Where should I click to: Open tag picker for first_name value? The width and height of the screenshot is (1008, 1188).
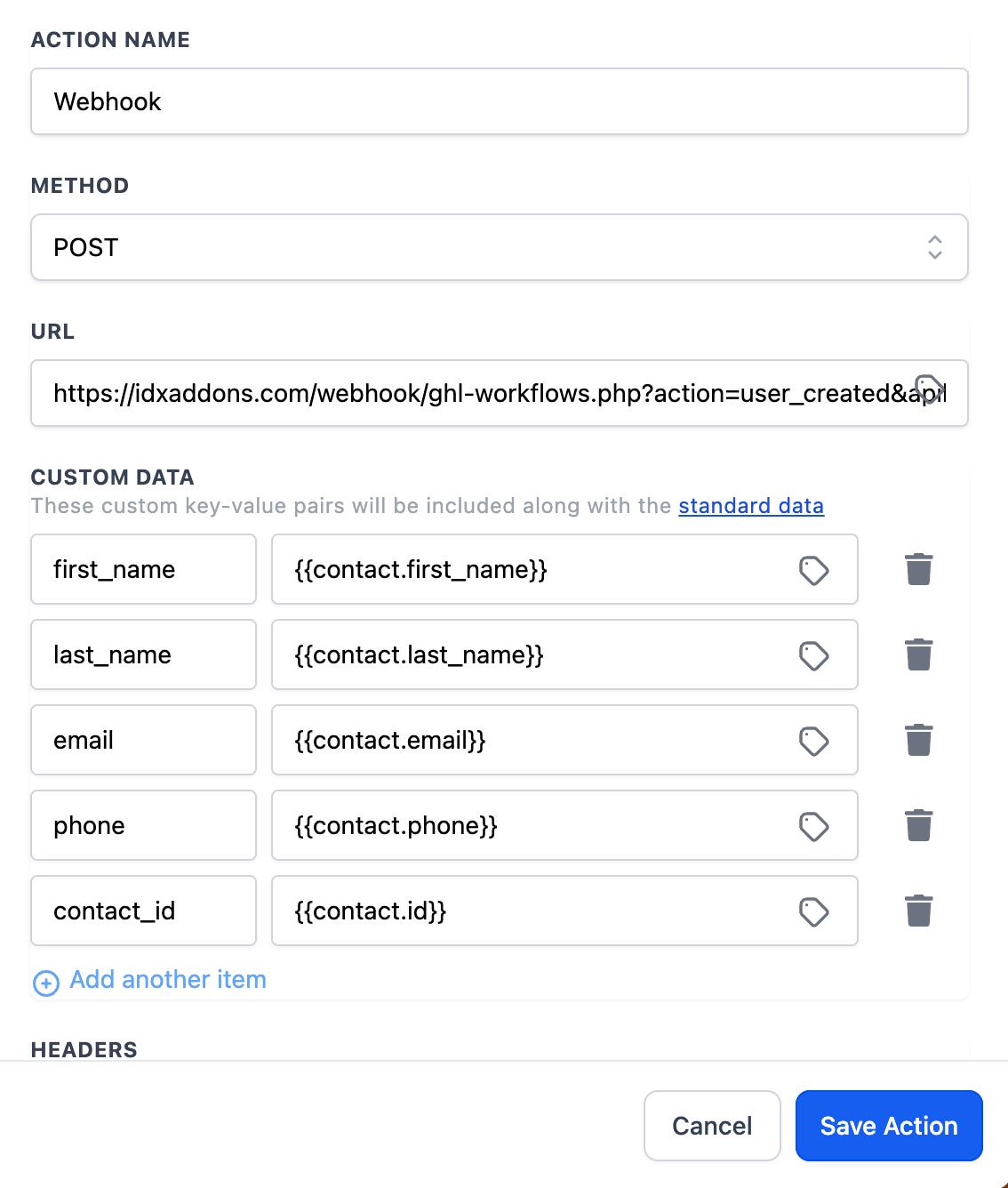pos(813,570)
